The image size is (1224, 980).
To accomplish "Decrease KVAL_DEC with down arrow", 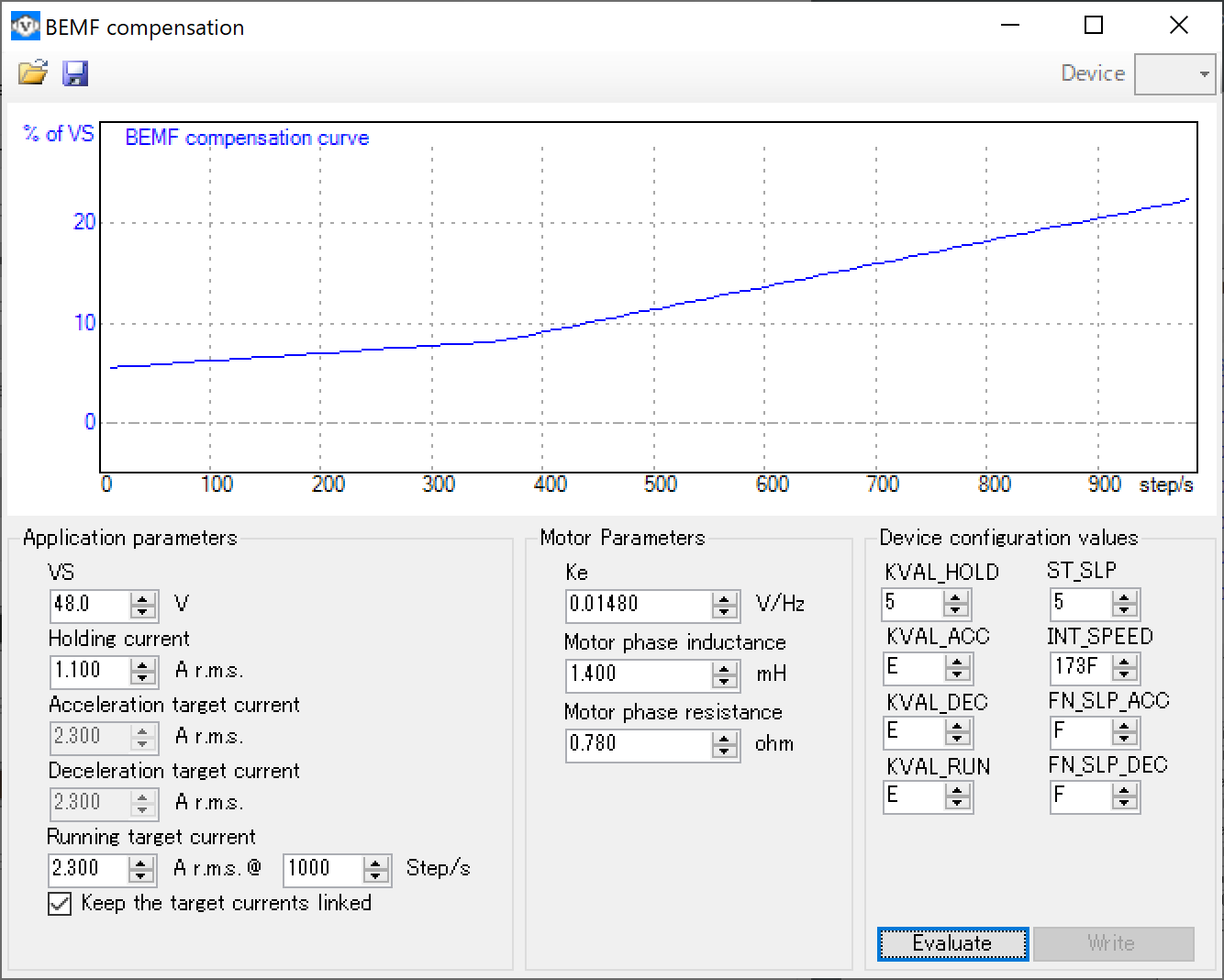I will (957, 739).
